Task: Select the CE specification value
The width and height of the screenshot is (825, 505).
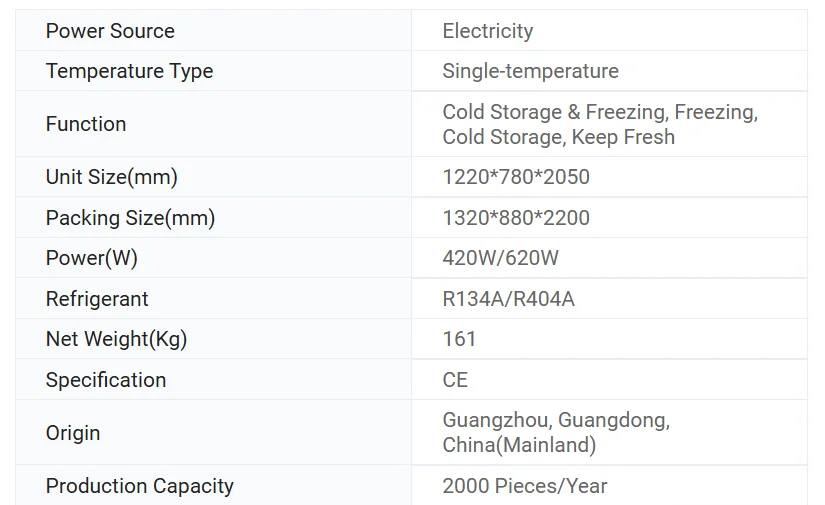Action: tap(455, 380)
